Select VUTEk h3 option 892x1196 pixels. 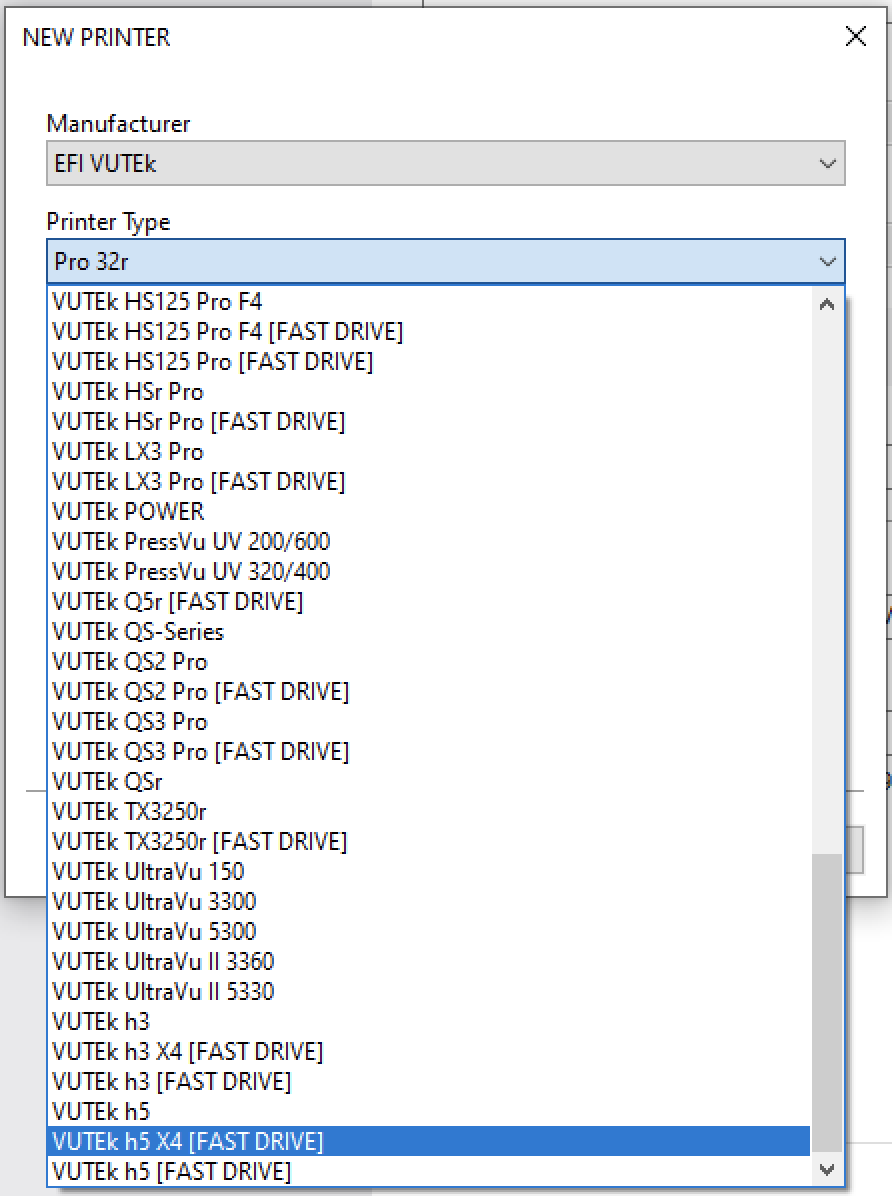pyautogui.click(x=430, y=1021)
